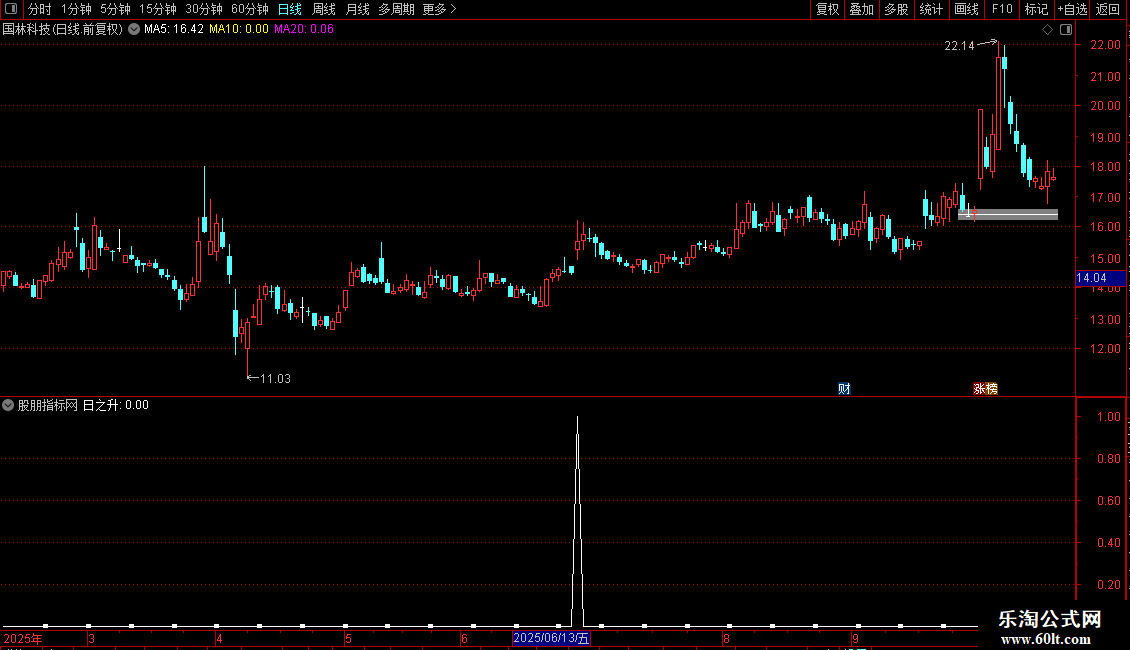The image size is (1130, 650).
Task: Open the 多股 multi-stock view
Action: coord(896,9)
